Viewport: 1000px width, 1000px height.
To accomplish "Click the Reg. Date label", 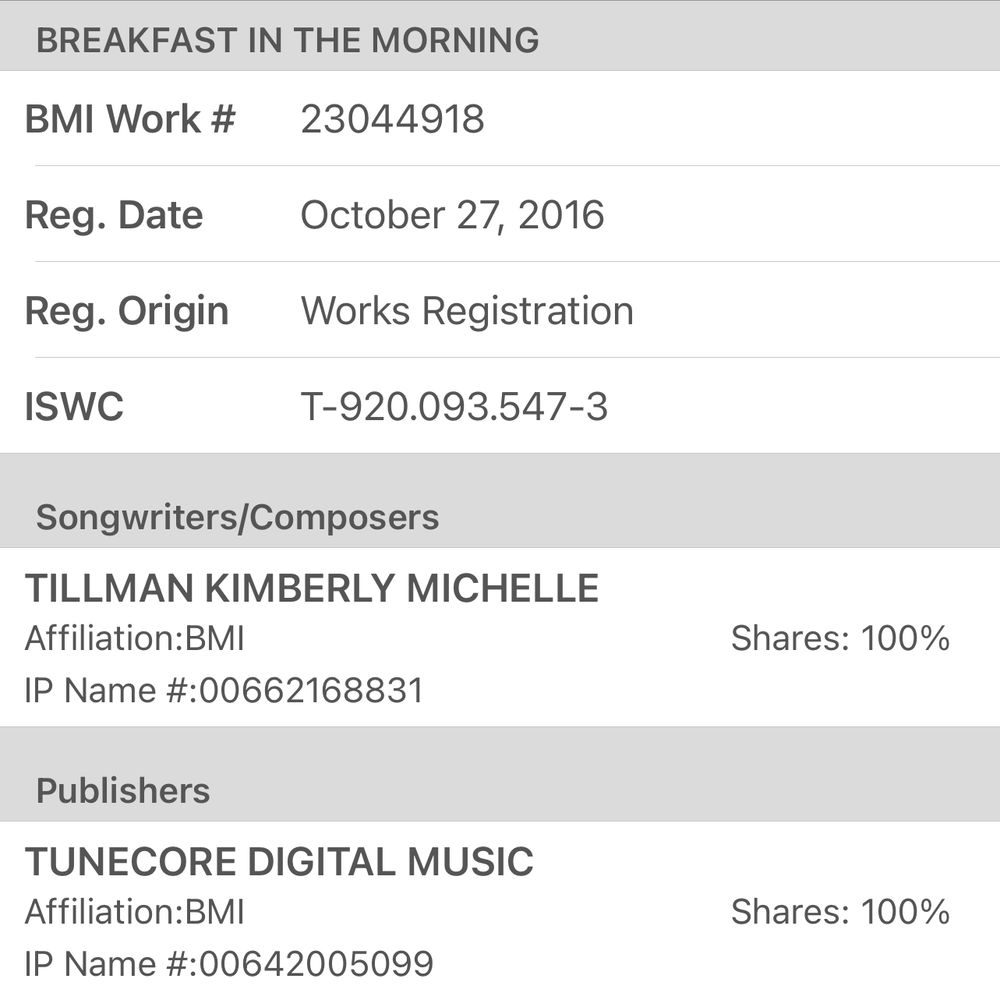I will (x=113, y=215).
